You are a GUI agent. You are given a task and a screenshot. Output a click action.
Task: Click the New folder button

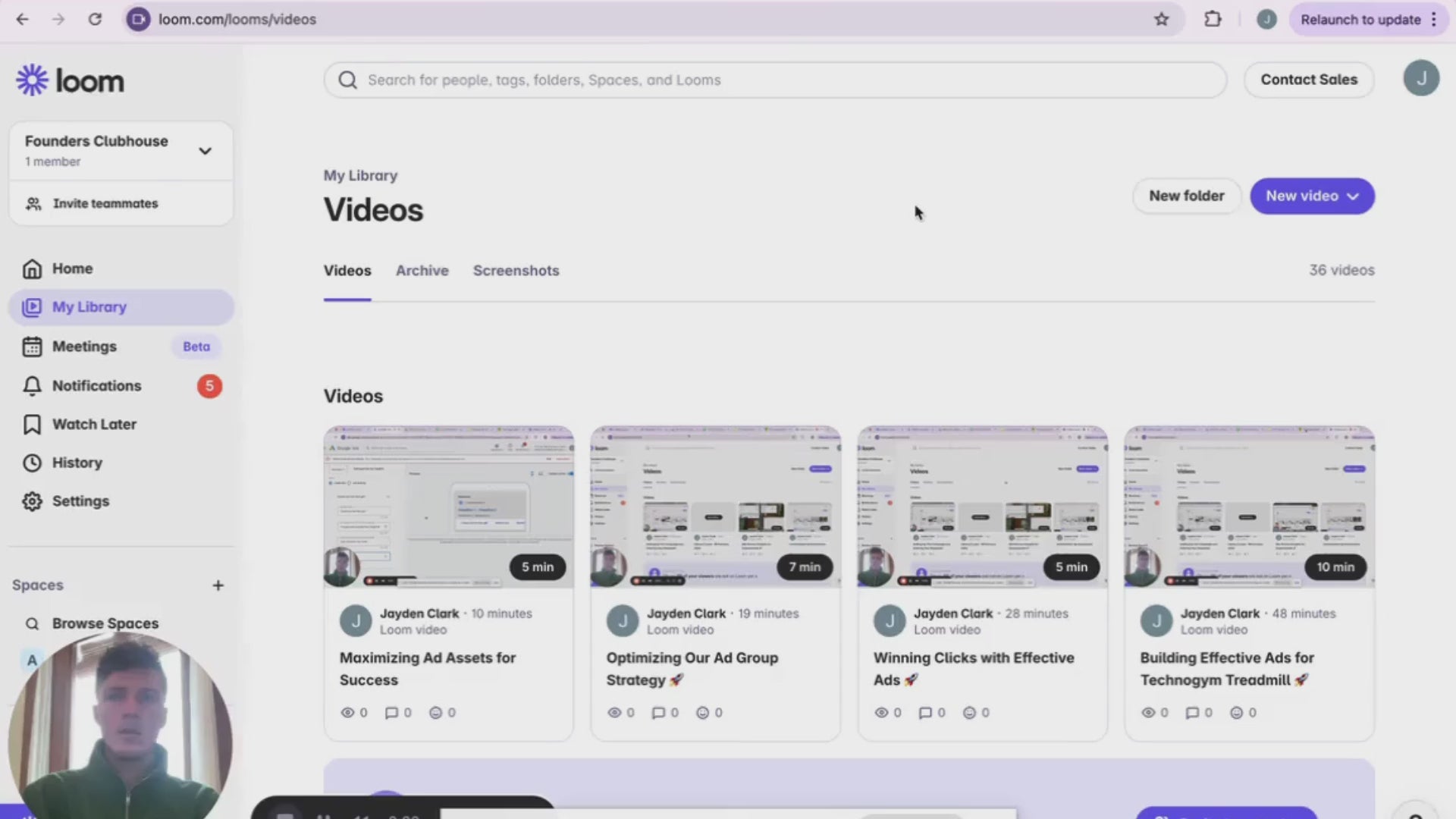1186,196
